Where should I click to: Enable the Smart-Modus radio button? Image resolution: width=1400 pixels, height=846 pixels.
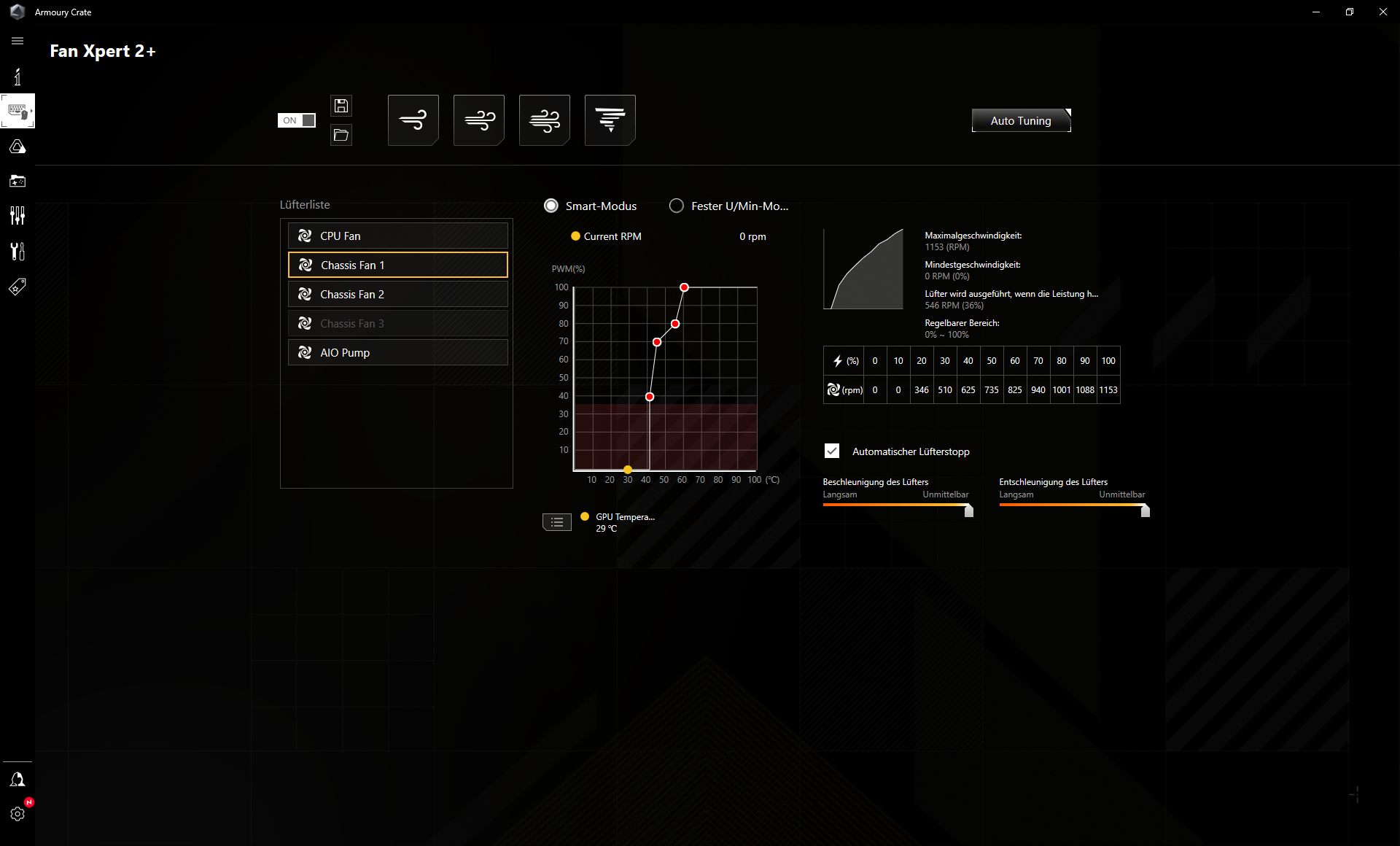point(551,206)
